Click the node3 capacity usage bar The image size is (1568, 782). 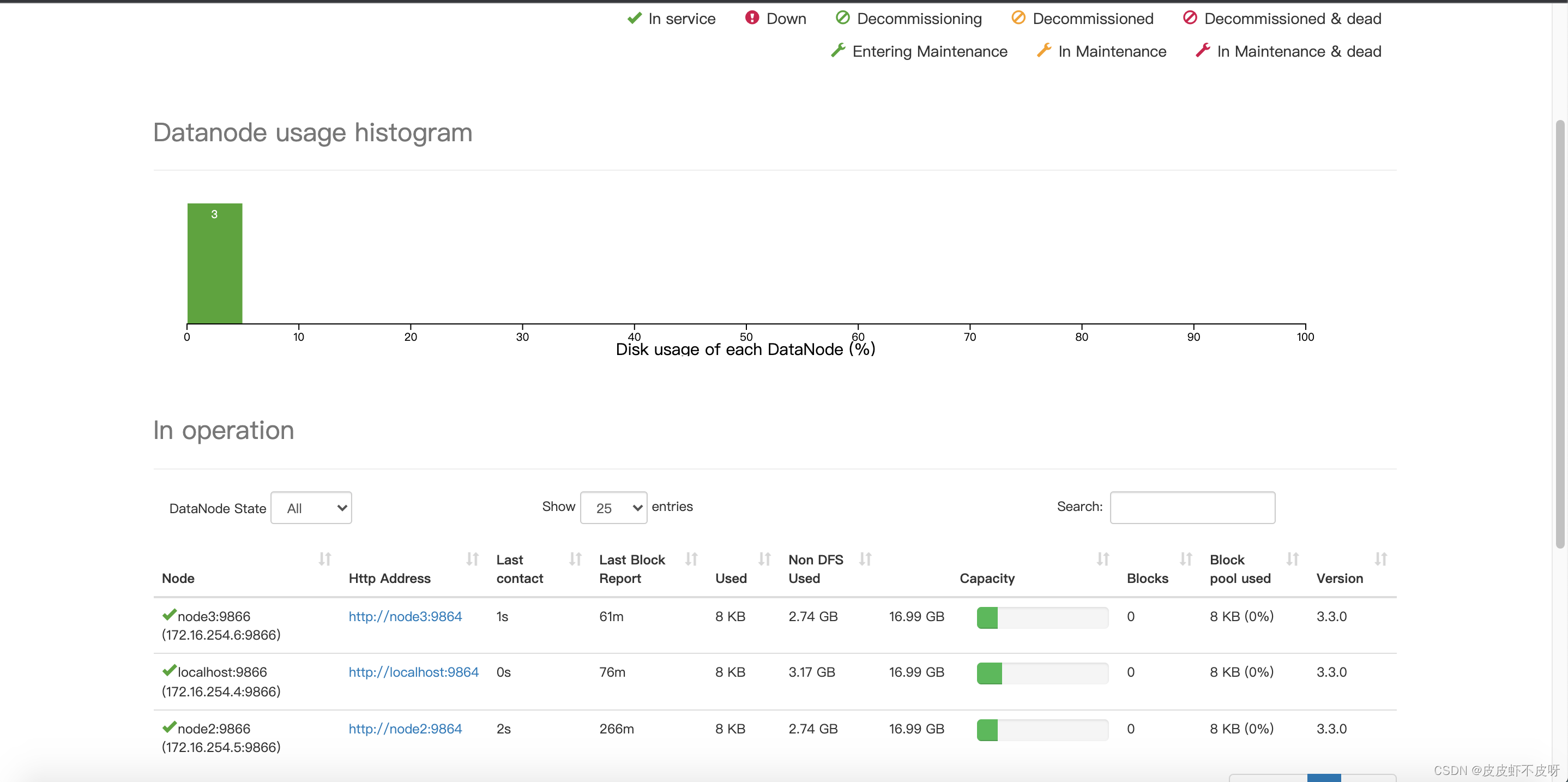pos(1042,617)
